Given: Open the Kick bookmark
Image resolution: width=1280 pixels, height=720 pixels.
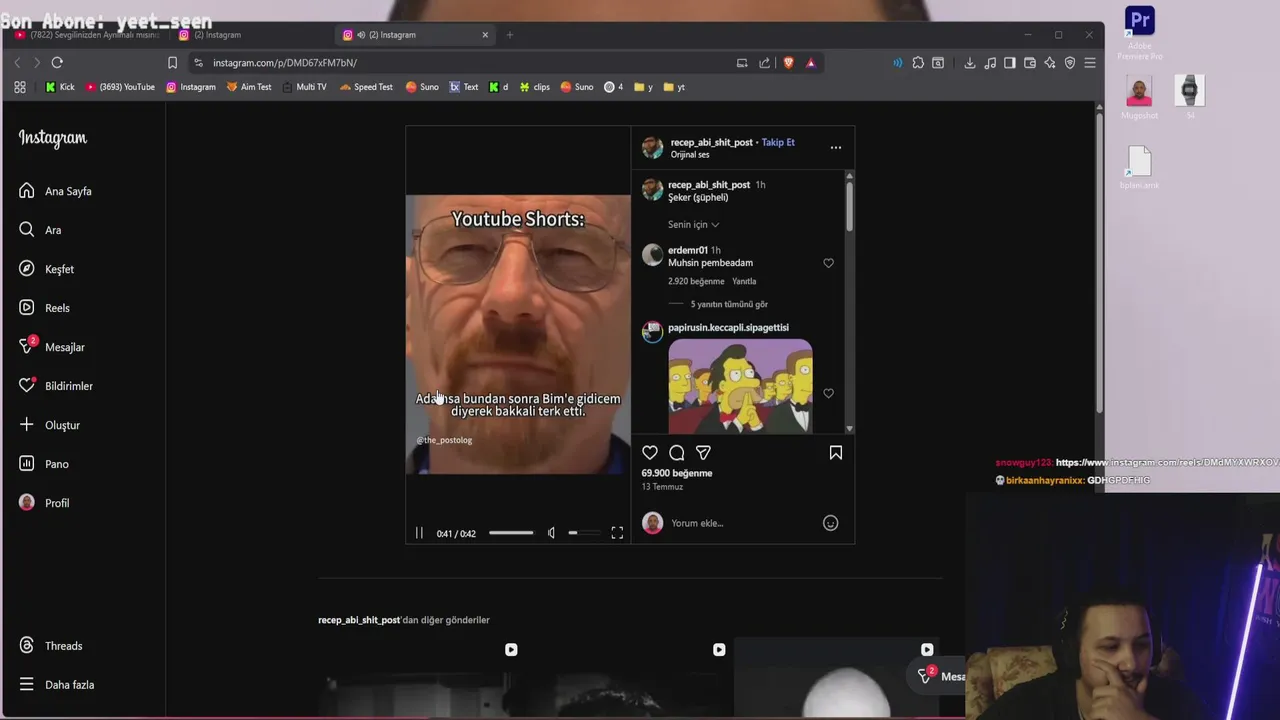Looking at the screenshot, I should pyautogui.click(x=60, y=87).
